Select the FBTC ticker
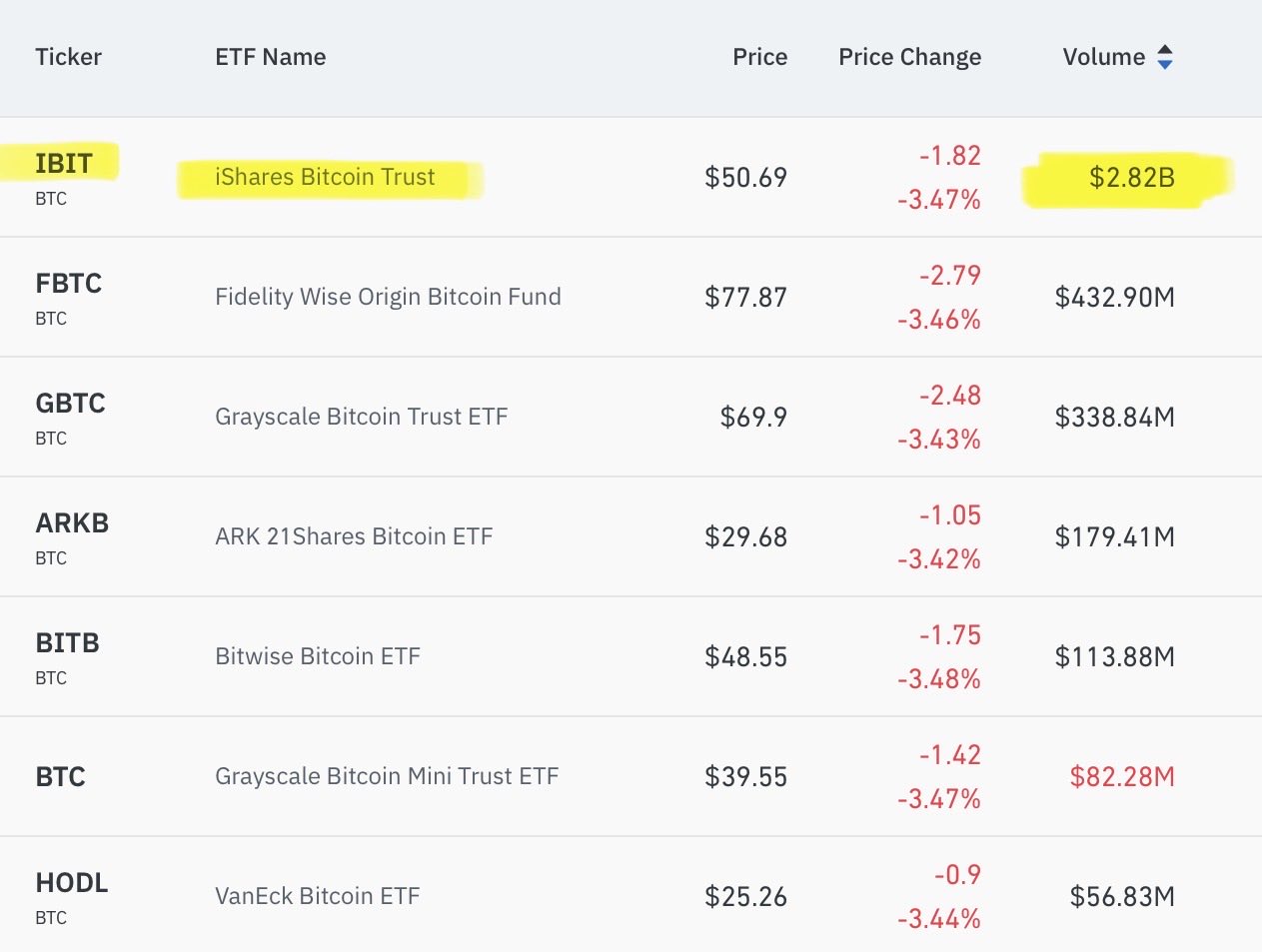Image resolution: width=1262 pixels, height=952 pixels. (x=68, y=284)
